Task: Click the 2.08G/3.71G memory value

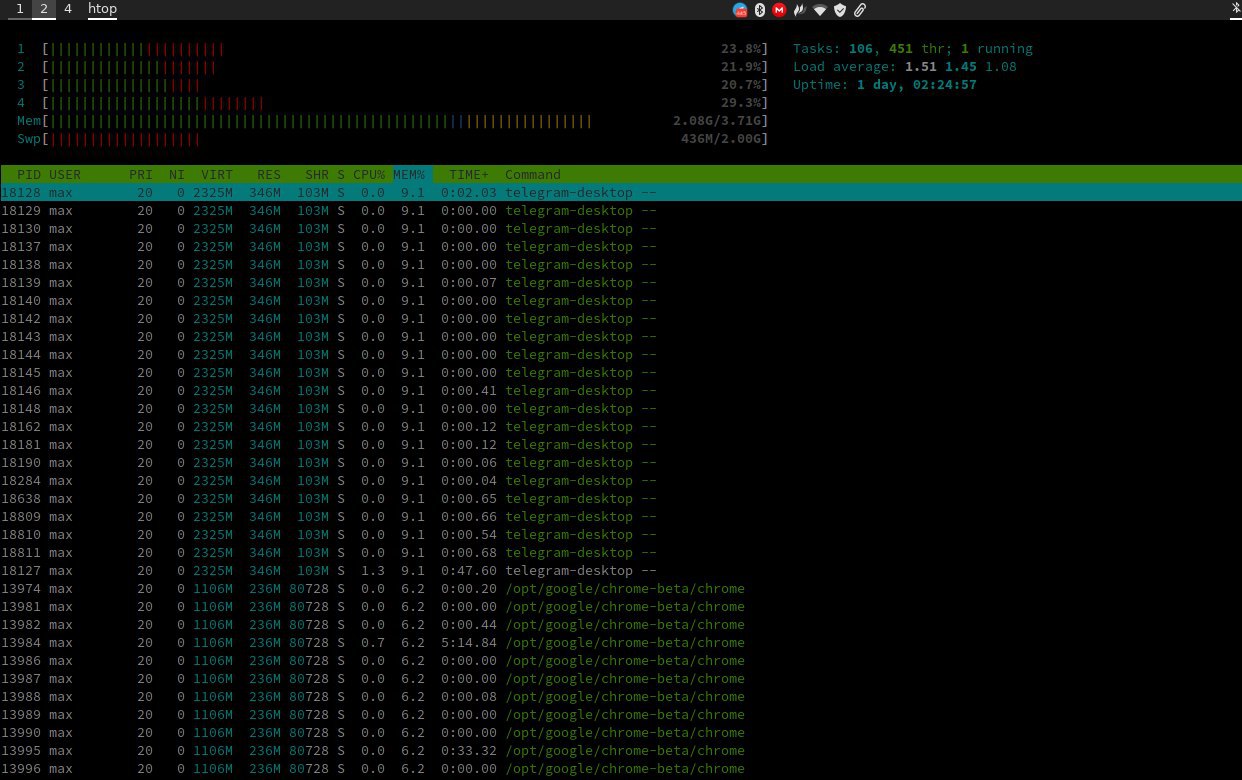Action: click(717, 120)
